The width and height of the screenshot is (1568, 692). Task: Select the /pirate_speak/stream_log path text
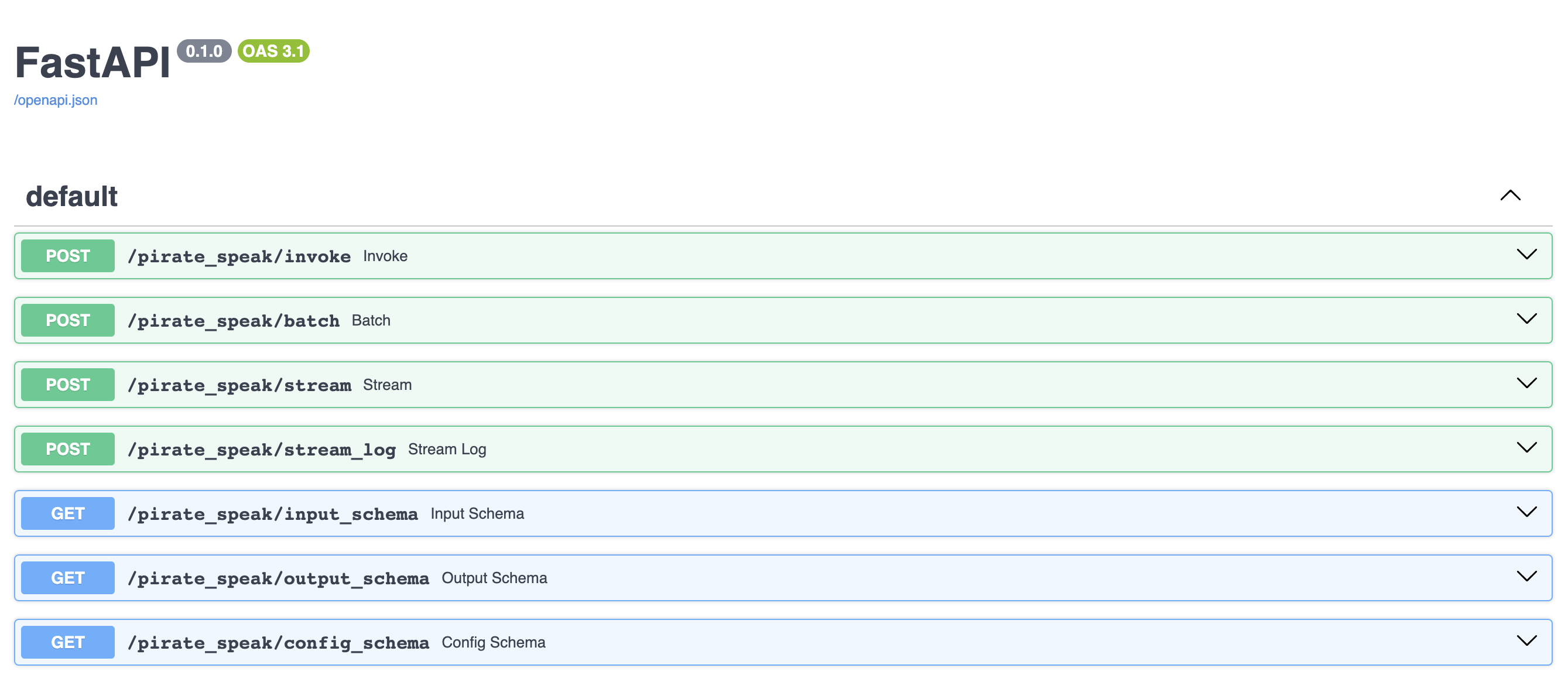pyautogui.click(x=262, y=450)
